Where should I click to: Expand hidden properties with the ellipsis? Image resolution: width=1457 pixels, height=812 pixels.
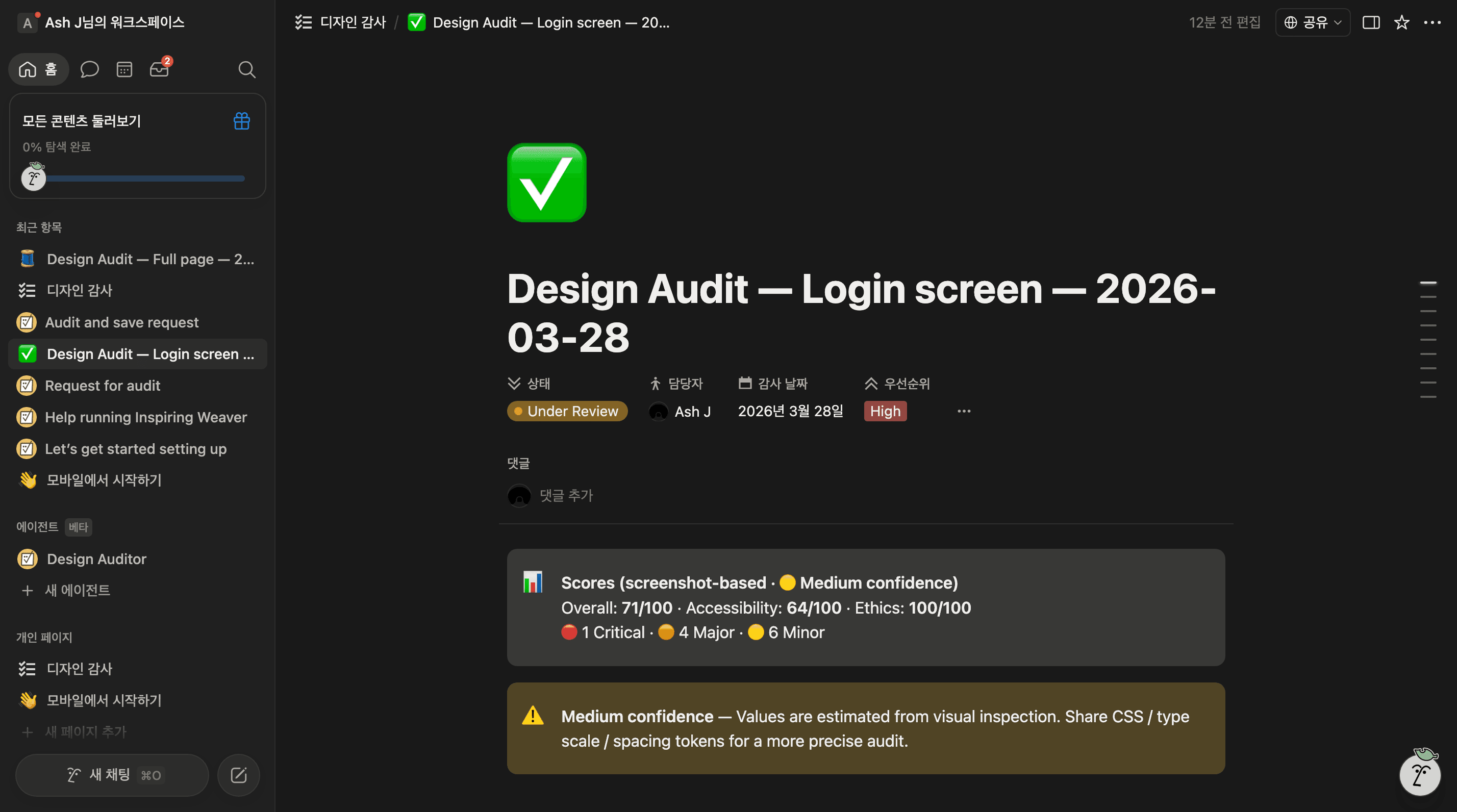pos(964,411)
